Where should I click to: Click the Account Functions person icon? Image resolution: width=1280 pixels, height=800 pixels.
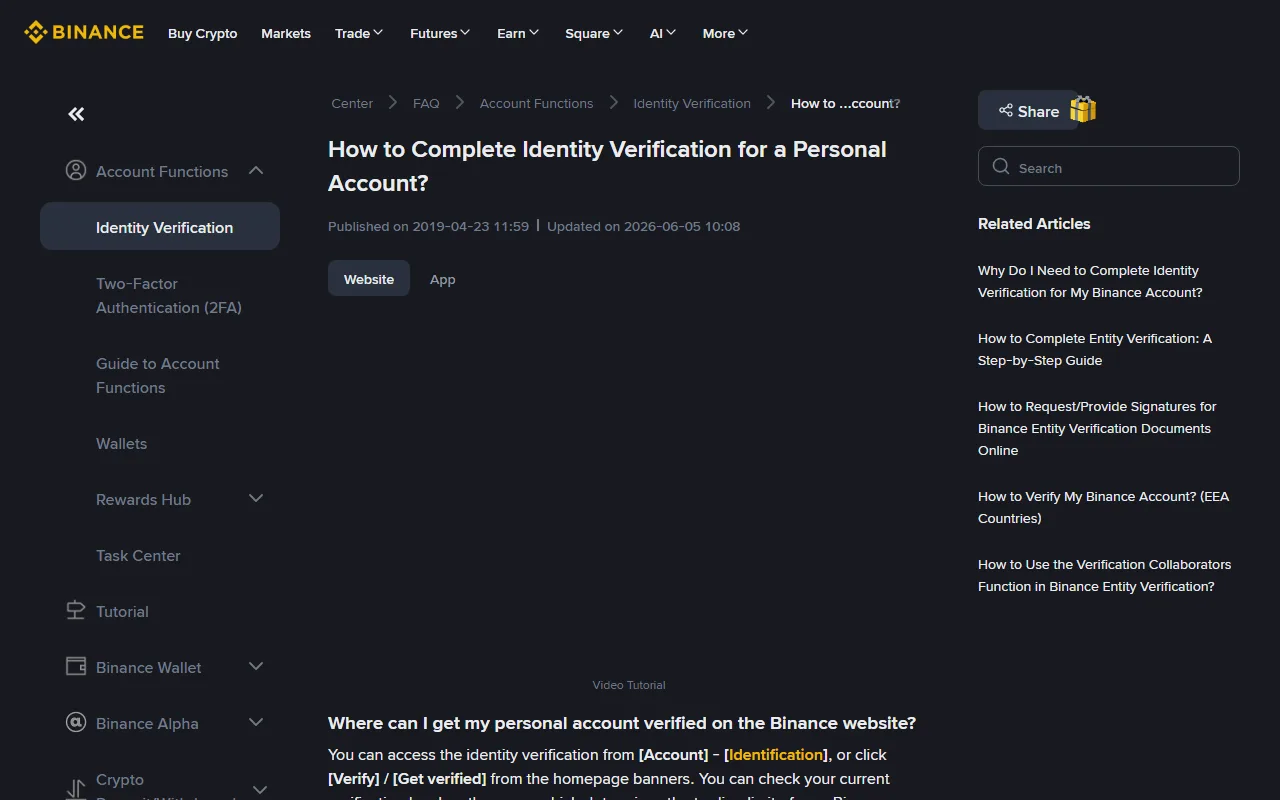pos(76,171)
